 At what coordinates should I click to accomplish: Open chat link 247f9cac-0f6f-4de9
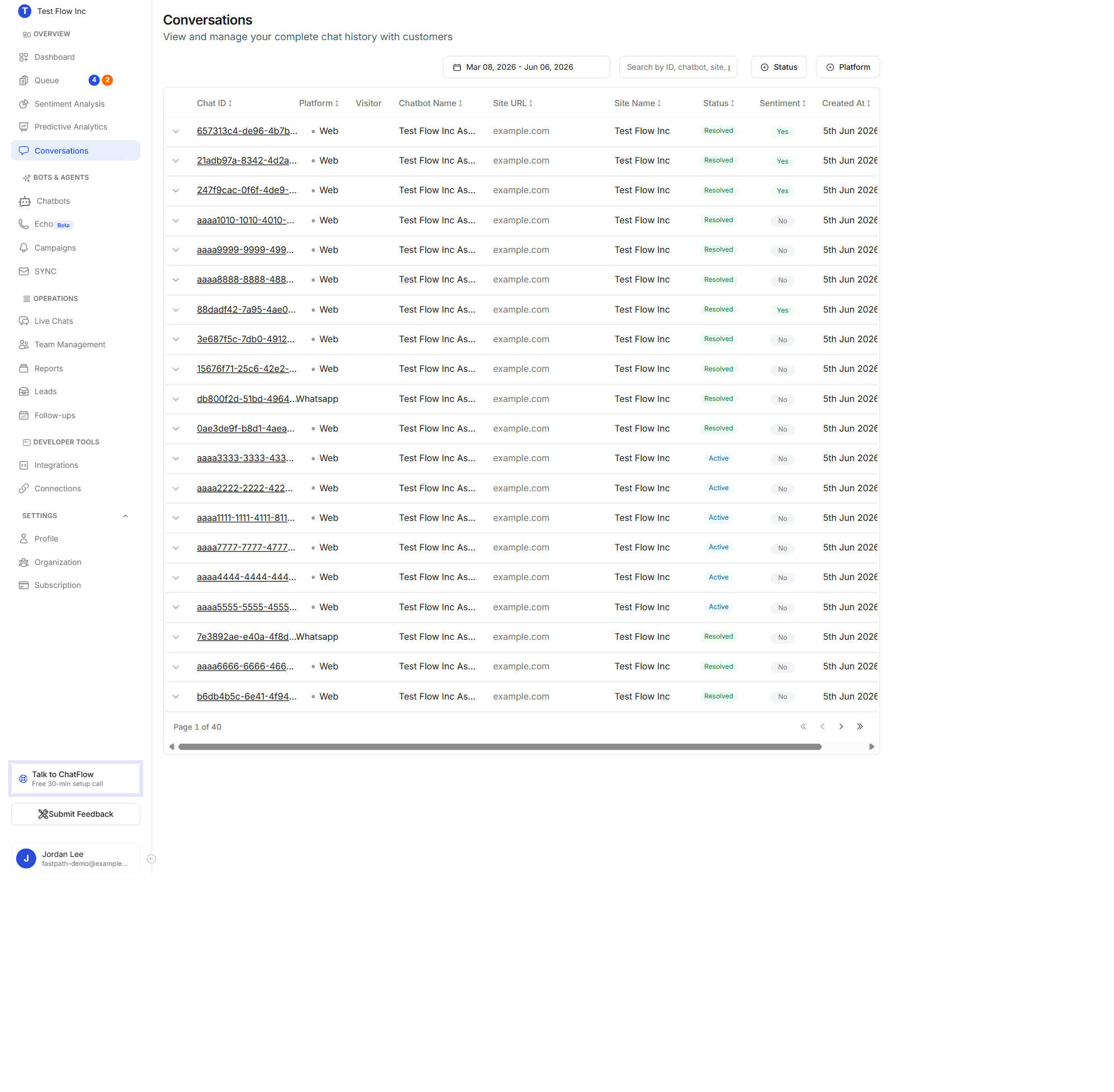click(x=247, y=191)
